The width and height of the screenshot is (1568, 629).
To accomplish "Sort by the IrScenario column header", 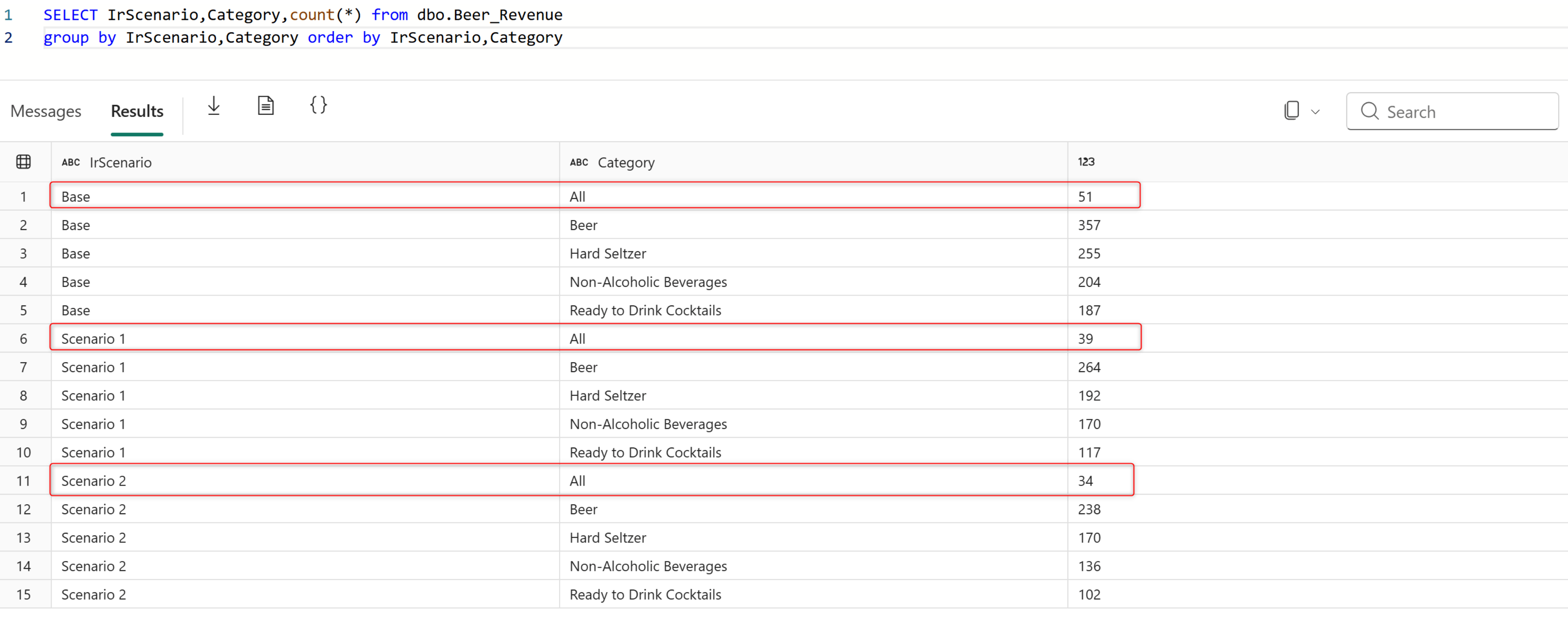I will tap(120, 162).
